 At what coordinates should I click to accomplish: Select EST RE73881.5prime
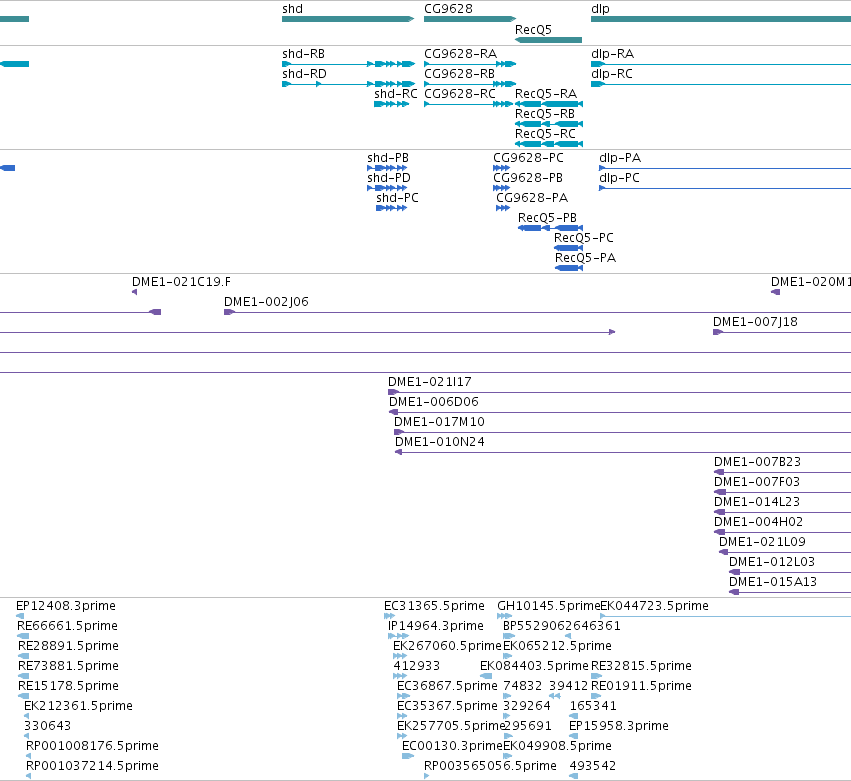tap(23, 676)
